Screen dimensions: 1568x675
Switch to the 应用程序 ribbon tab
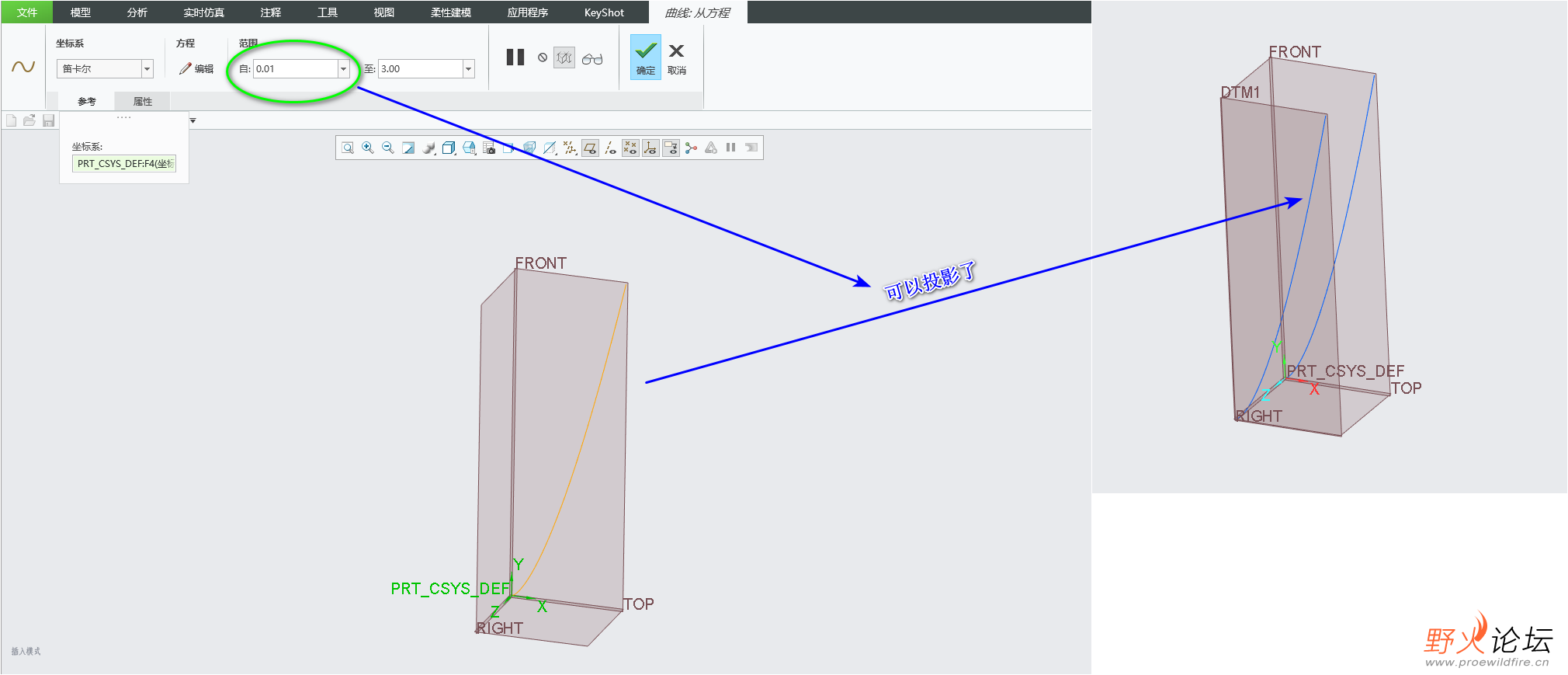pos(528,12)
